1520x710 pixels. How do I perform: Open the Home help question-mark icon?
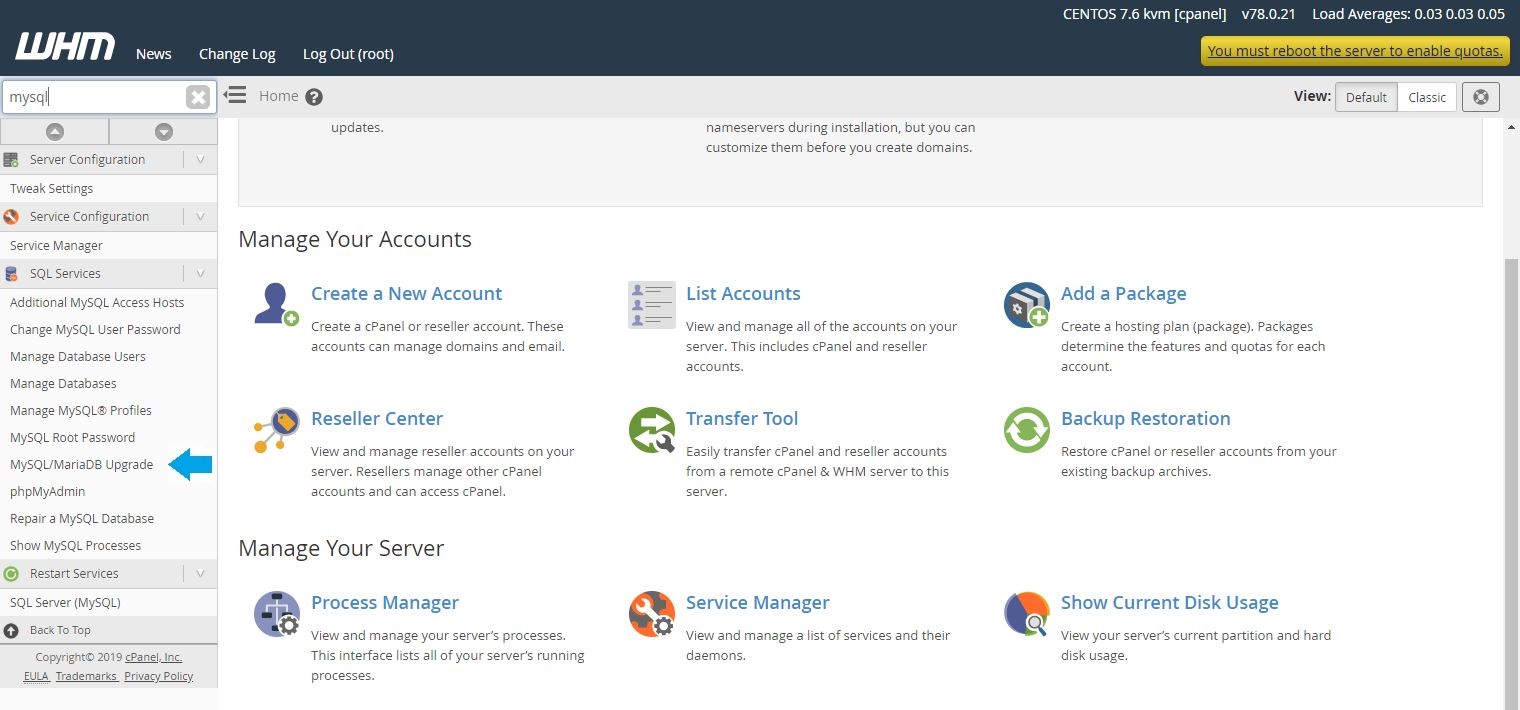(x=314, y=97)
